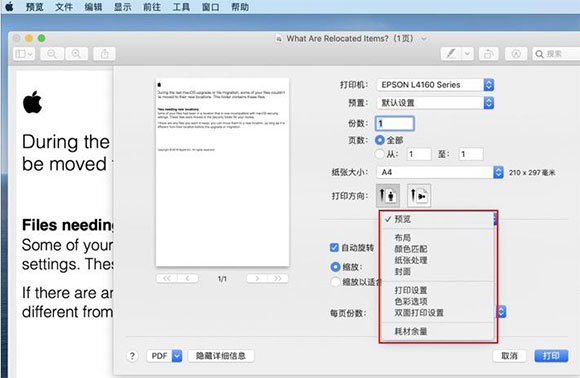This screenshot has width=580, height=378.
Task: Open the 预置 presets dropdown
Action: coord(435,103)
